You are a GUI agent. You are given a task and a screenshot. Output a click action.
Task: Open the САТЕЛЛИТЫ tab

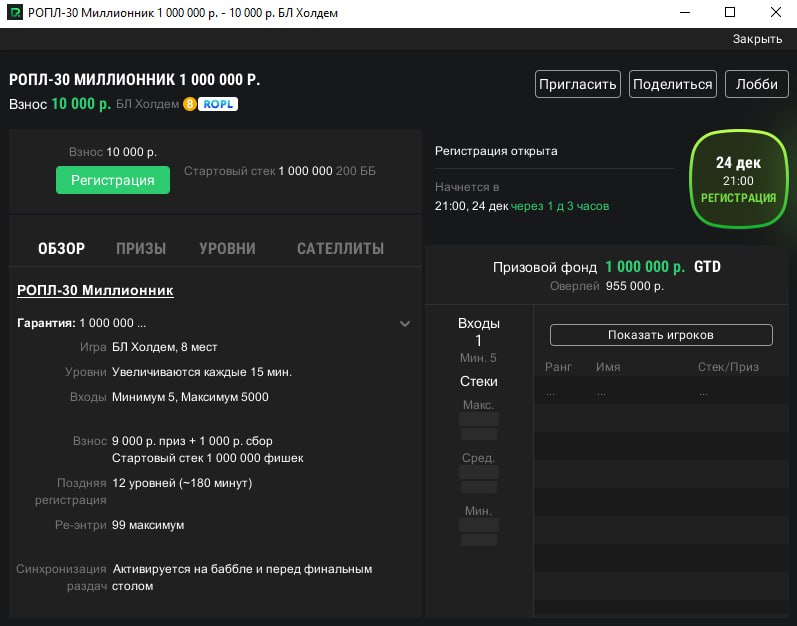341,248
